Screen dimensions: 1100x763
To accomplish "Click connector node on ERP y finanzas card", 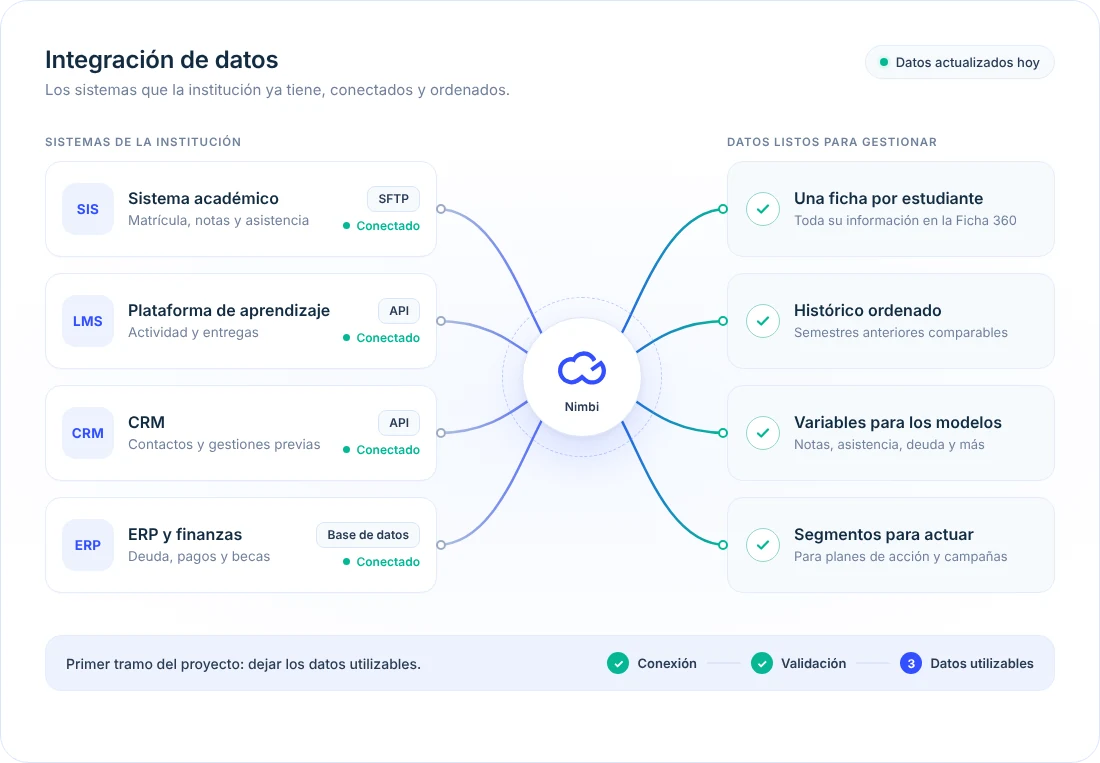I will tap(441, 545).
